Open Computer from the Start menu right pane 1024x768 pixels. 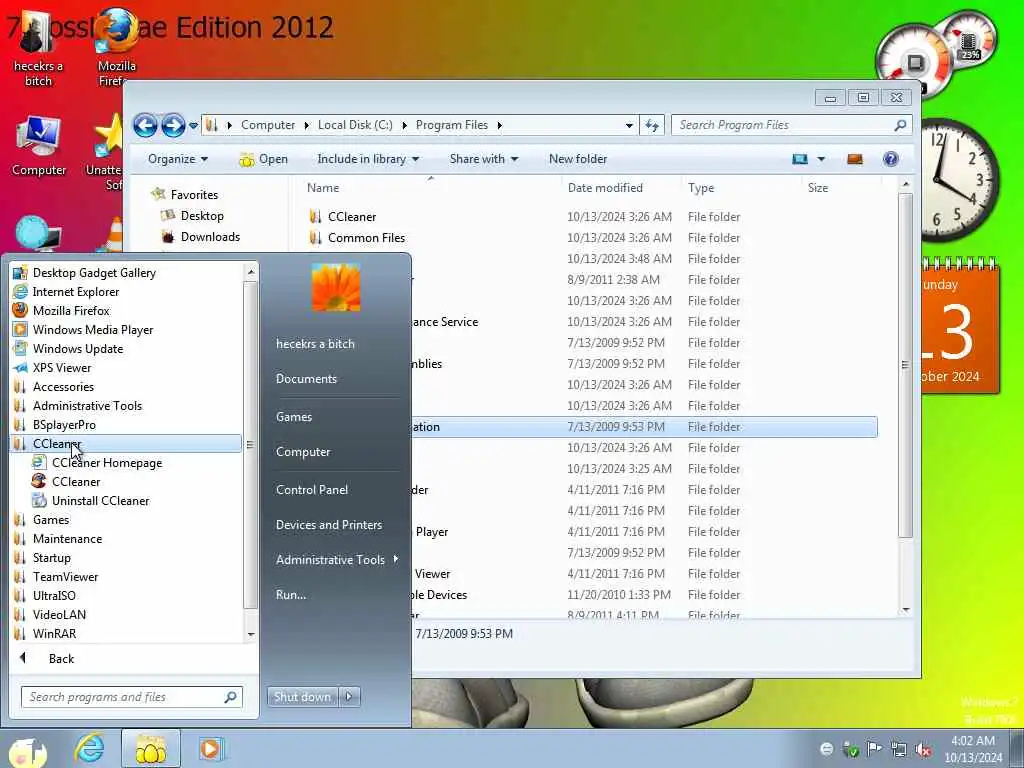coord(303,452)
